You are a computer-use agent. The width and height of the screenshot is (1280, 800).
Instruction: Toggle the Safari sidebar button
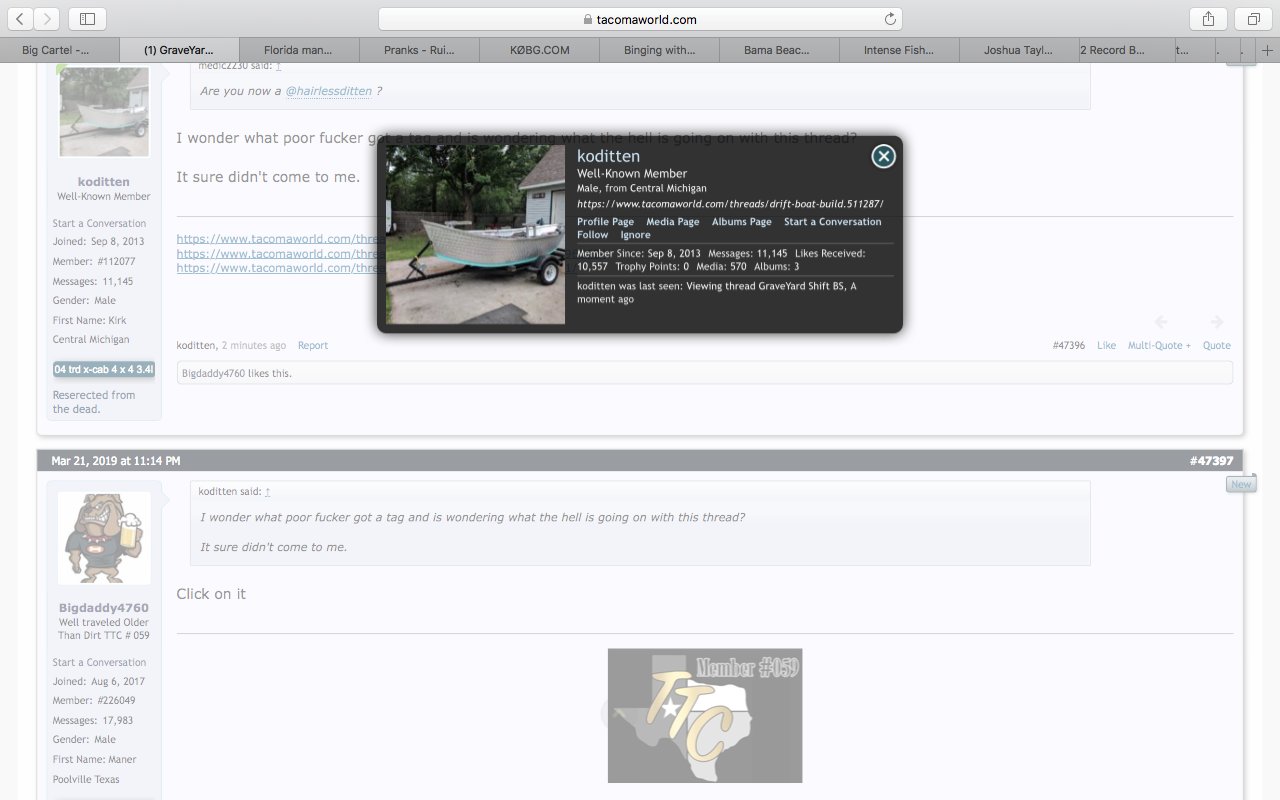tap(87, 19)
